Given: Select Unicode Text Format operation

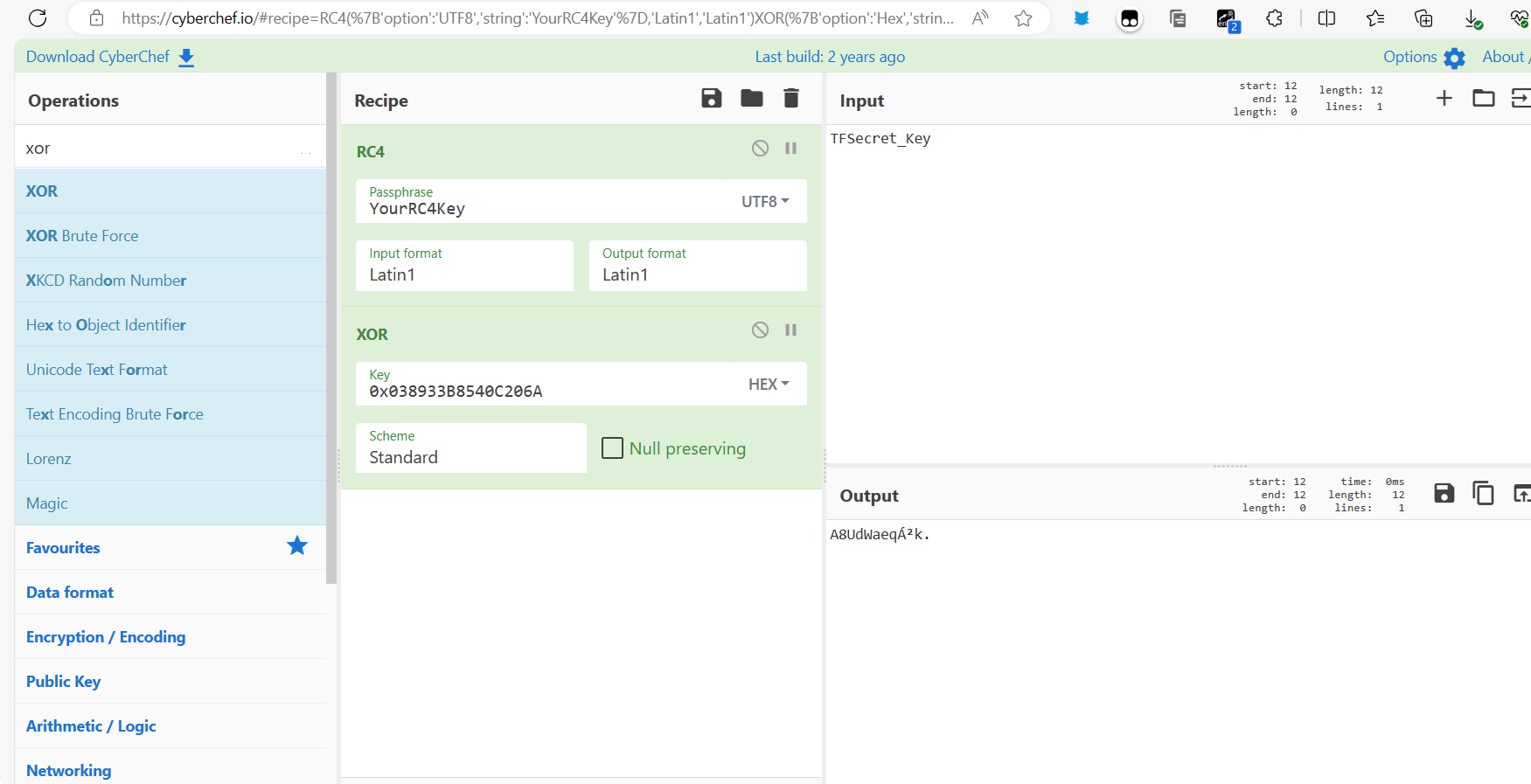Looking at the screenshot, I should tap(170, 369).
